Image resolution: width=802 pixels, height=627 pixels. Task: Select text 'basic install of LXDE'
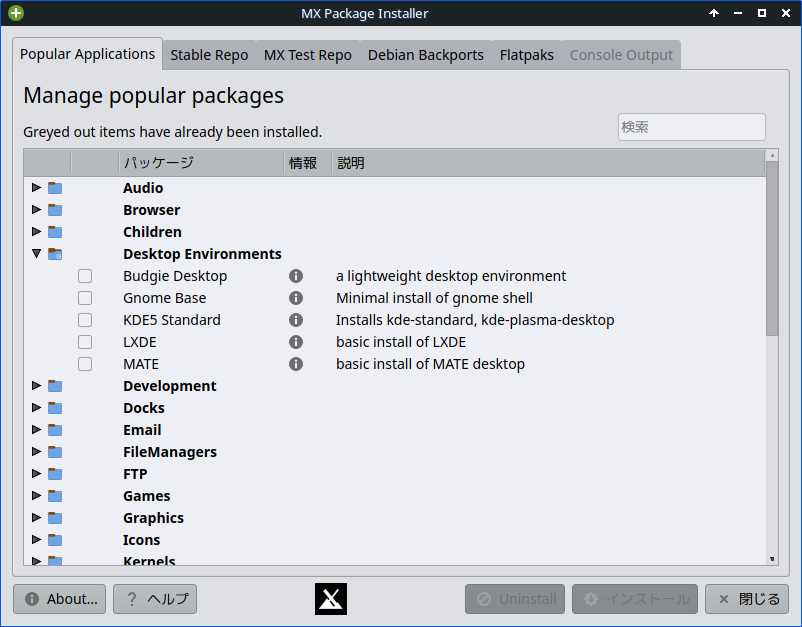click(x=400, y=342)
